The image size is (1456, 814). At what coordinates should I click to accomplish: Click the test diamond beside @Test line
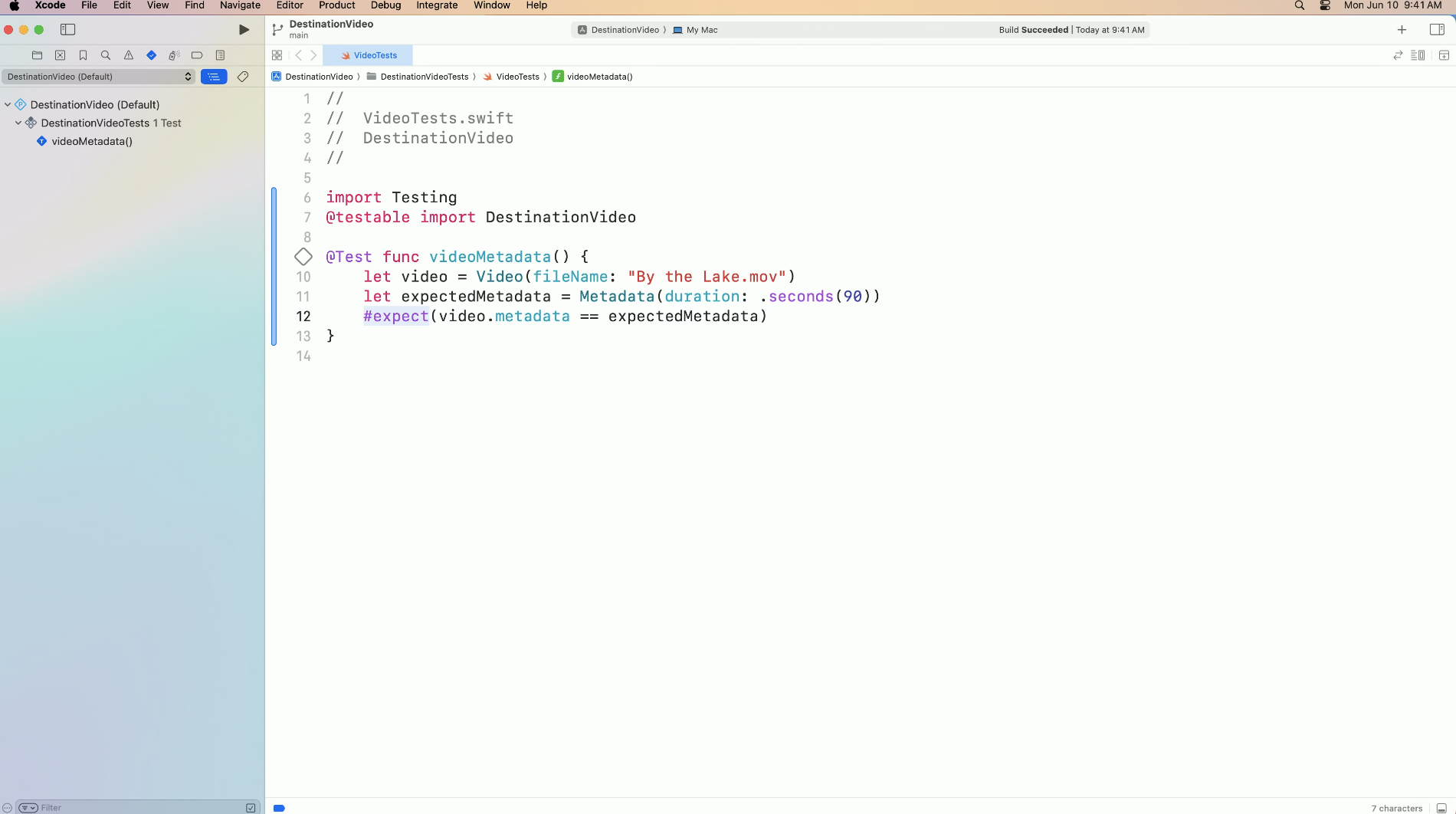tap(303, 257)
